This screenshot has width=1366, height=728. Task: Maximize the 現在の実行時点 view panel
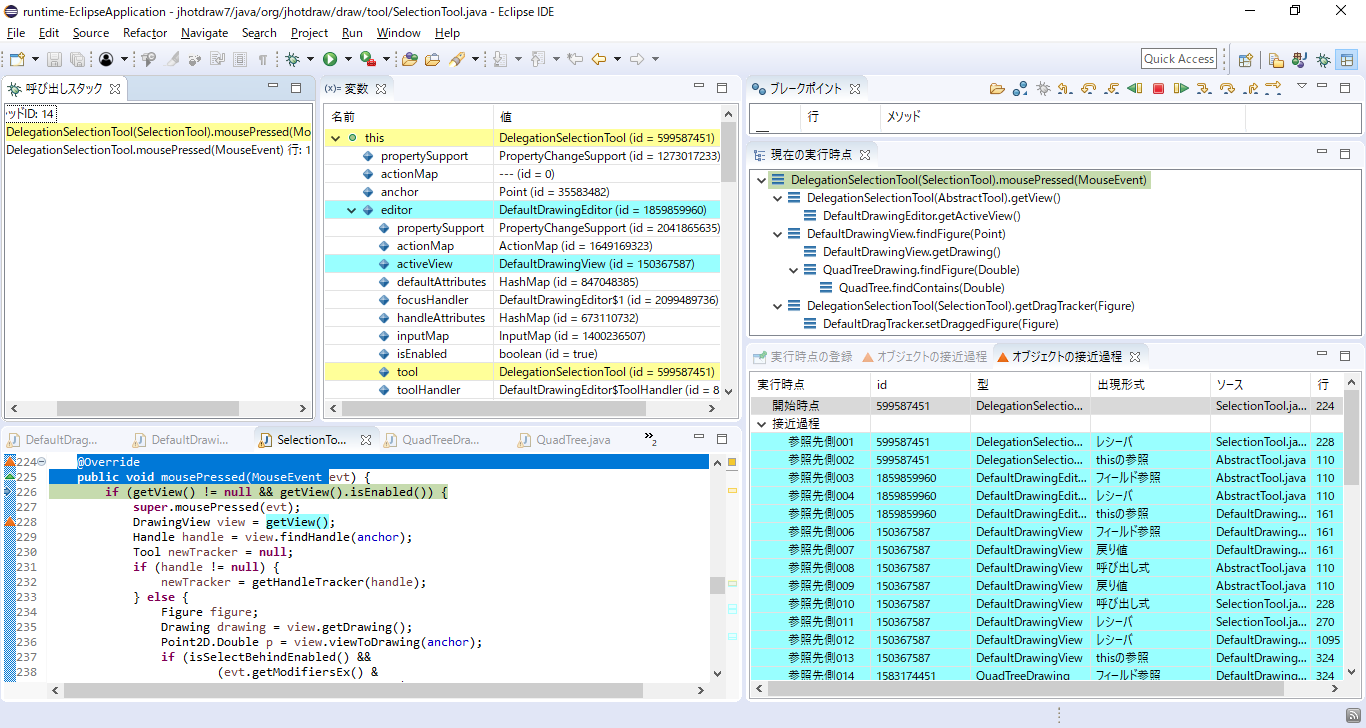coord(1345,153)
